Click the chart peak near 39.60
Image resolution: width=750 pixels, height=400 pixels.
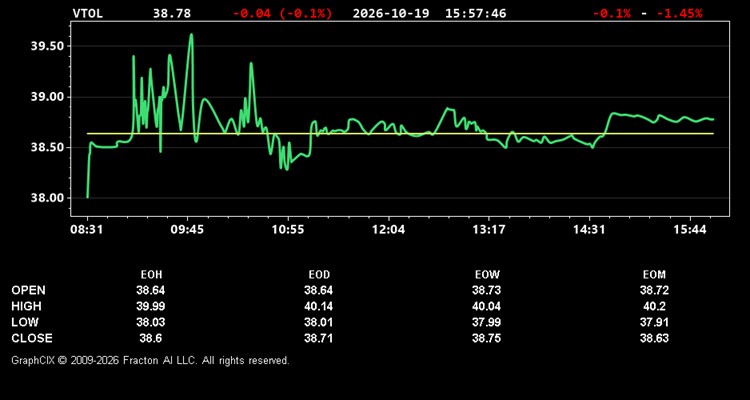pos(191,34)
